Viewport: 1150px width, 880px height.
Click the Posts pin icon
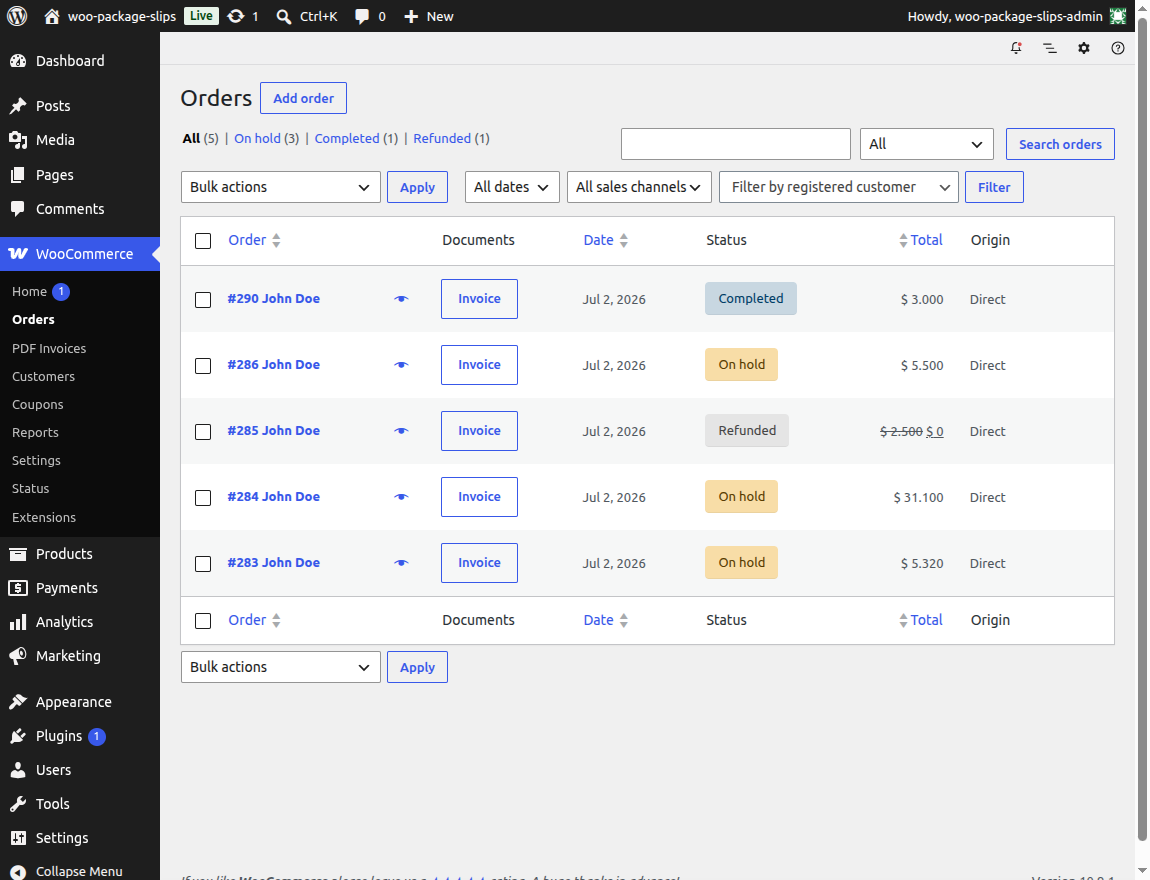click(18, 106)
